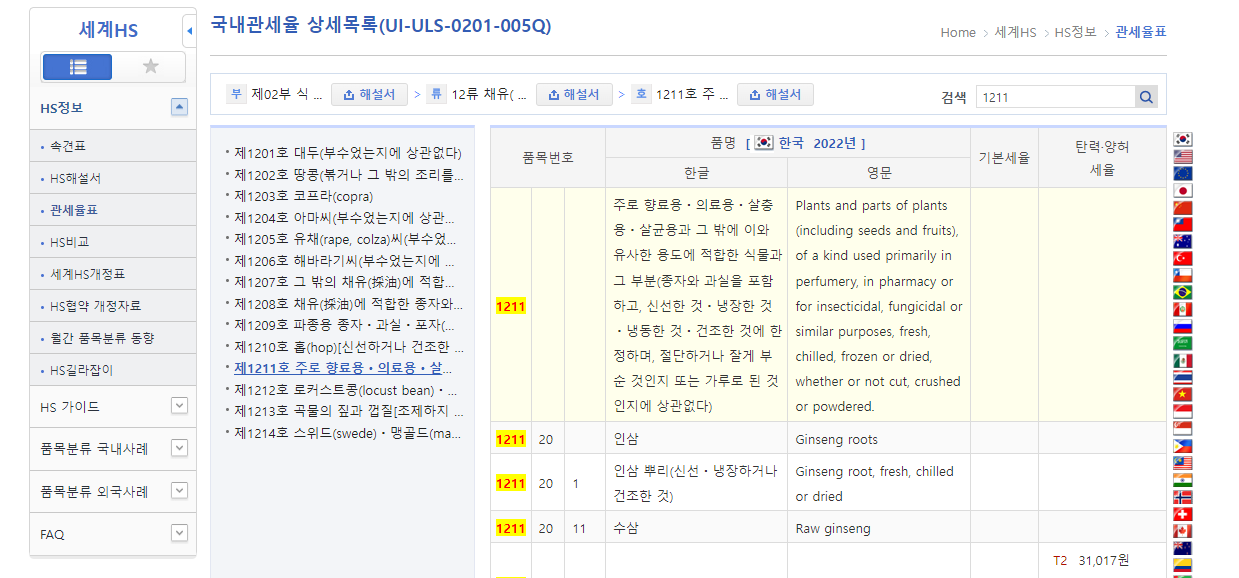Expand the HS 가이드 section
The width and height of the screenshot is (1239, 578).
[179, 406]
